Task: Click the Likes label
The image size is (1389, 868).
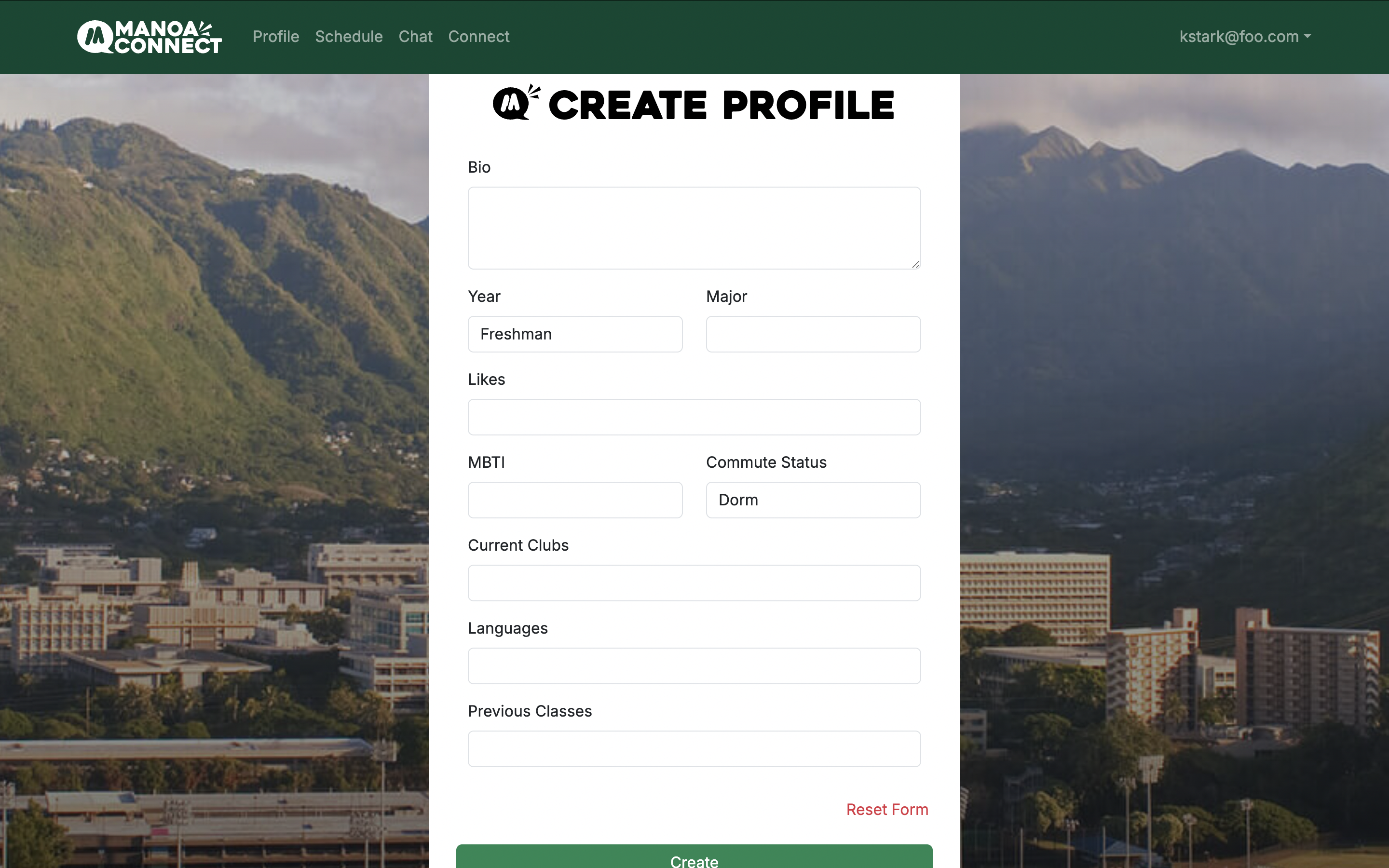Action: [x=486, y=380]
